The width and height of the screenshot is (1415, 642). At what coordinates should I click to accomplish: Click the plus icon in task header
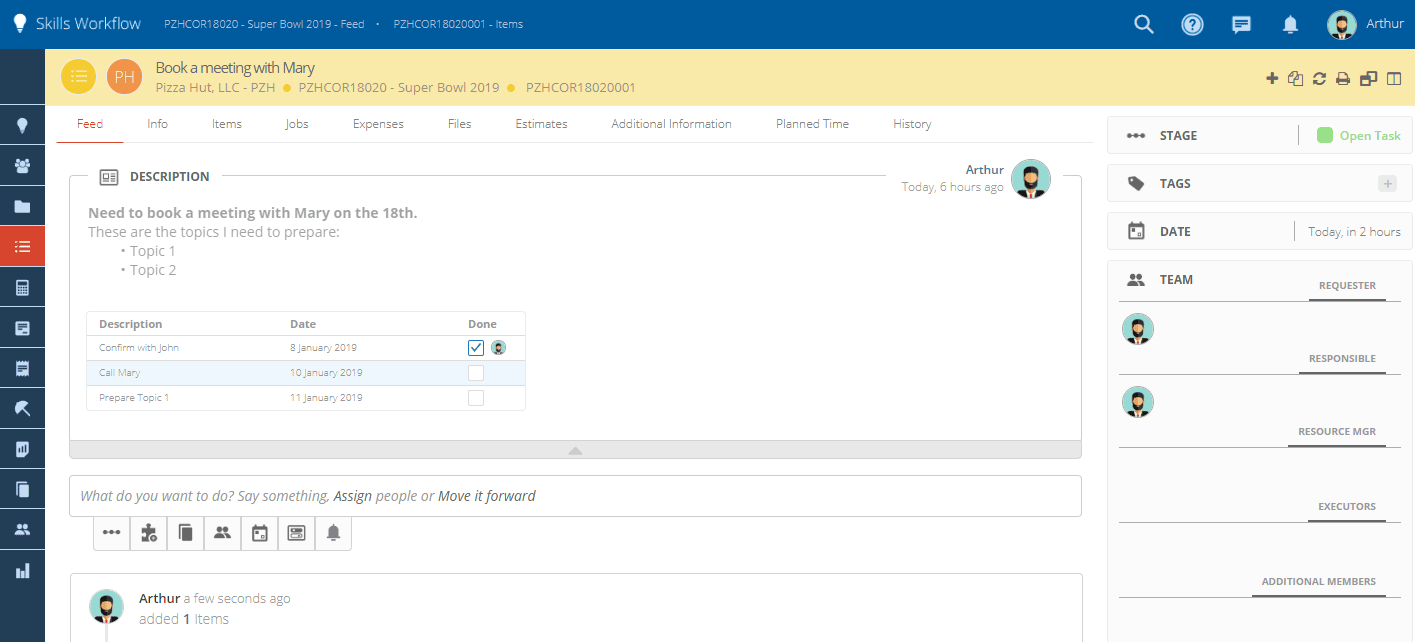1272,78
